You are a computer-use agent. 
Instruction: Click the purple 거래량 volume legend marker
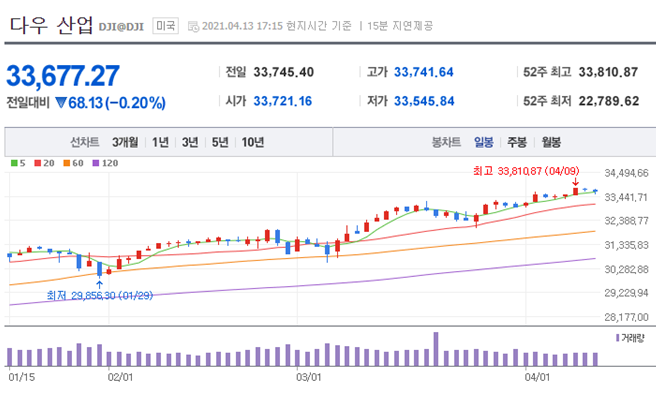click(x=618, y=338)
